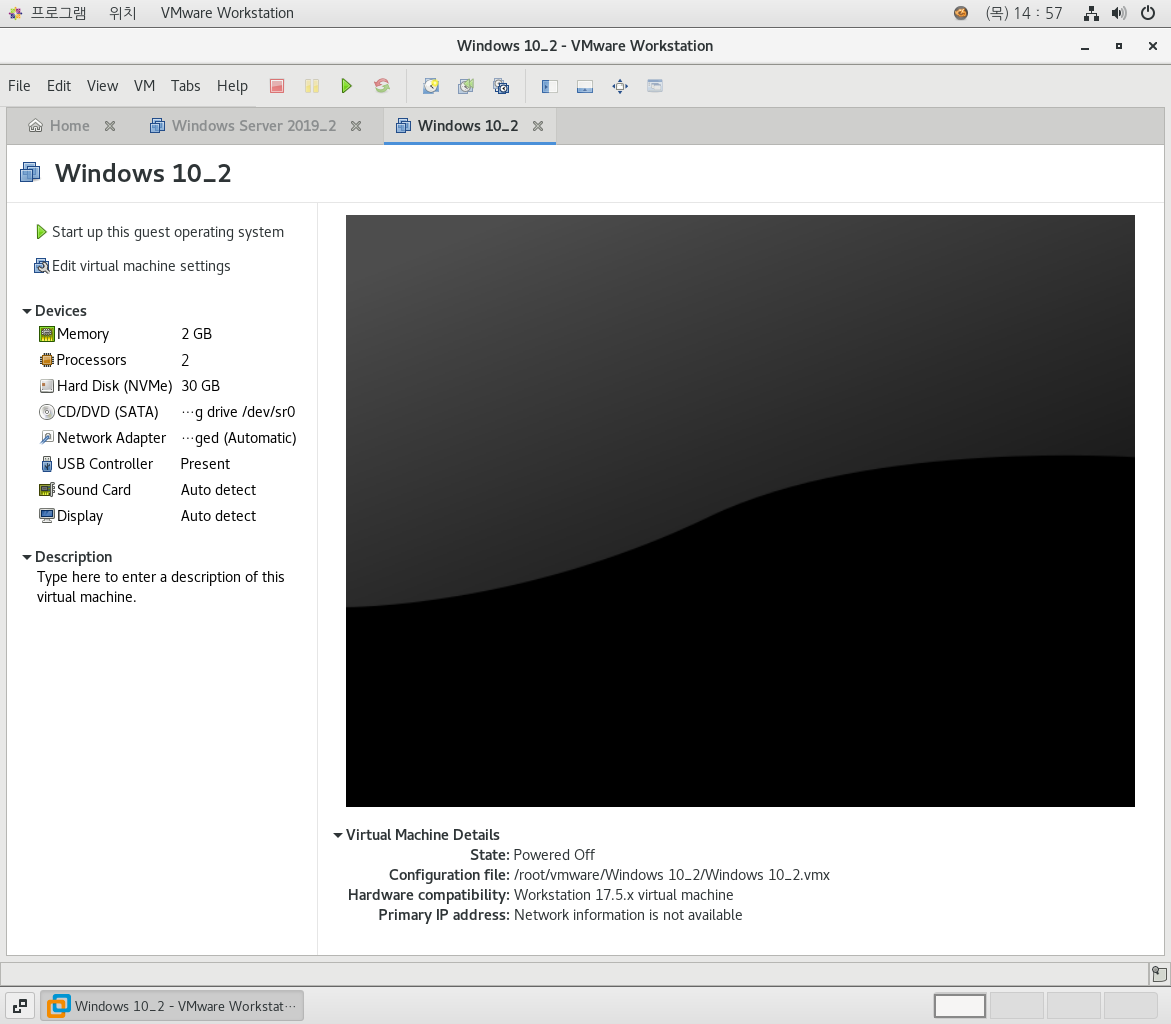
Task: Click the Display monitor icon
Action: click(x=46, y=516)
